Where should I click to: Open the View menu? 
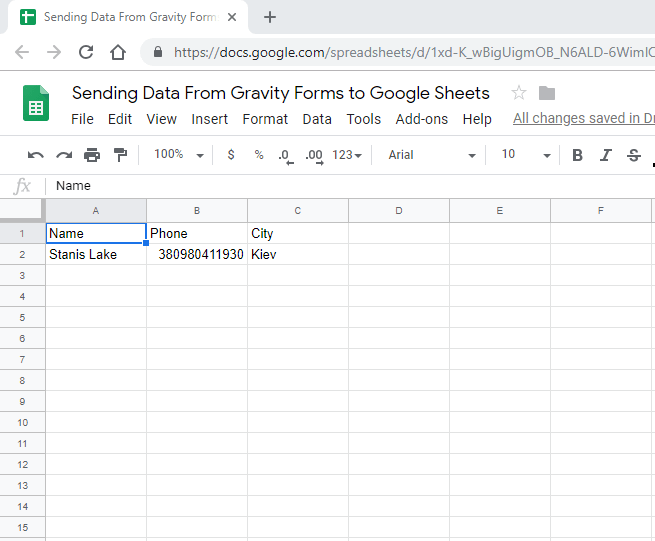161,119
